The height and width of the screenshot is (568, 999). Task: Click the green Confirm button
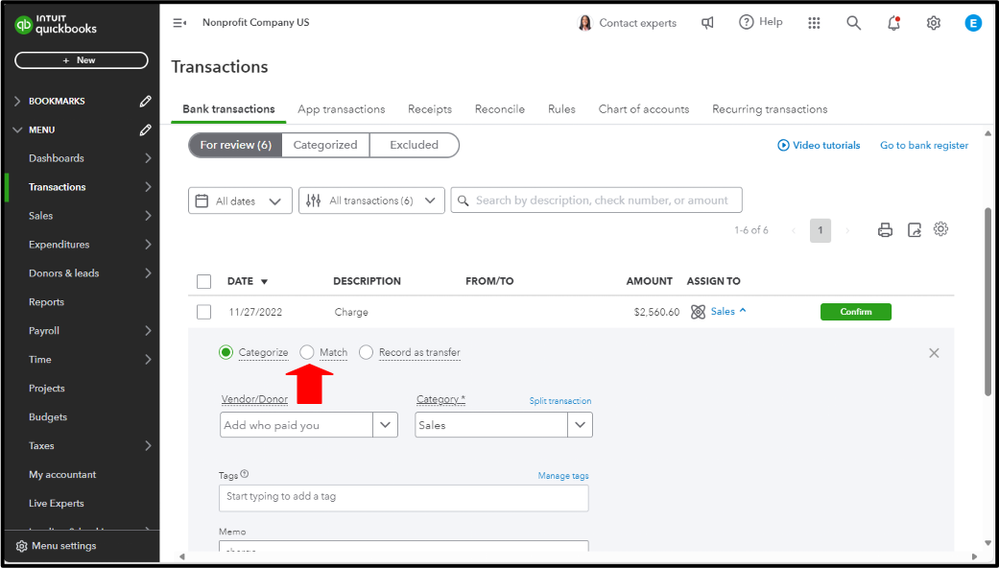point(856,312)
